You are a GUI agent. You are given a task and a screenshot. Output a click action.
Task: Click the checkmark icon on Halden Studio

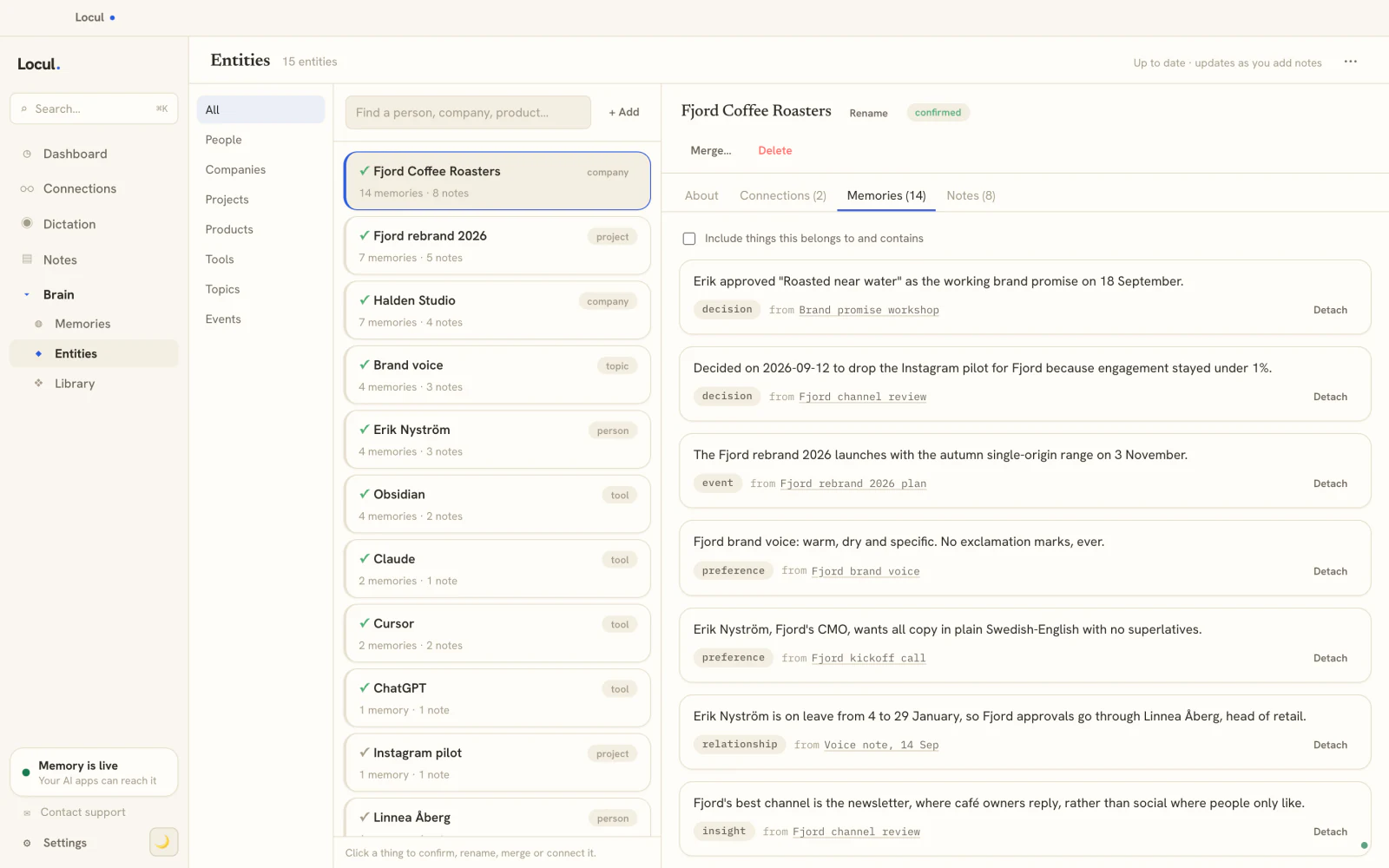point(365,300)
